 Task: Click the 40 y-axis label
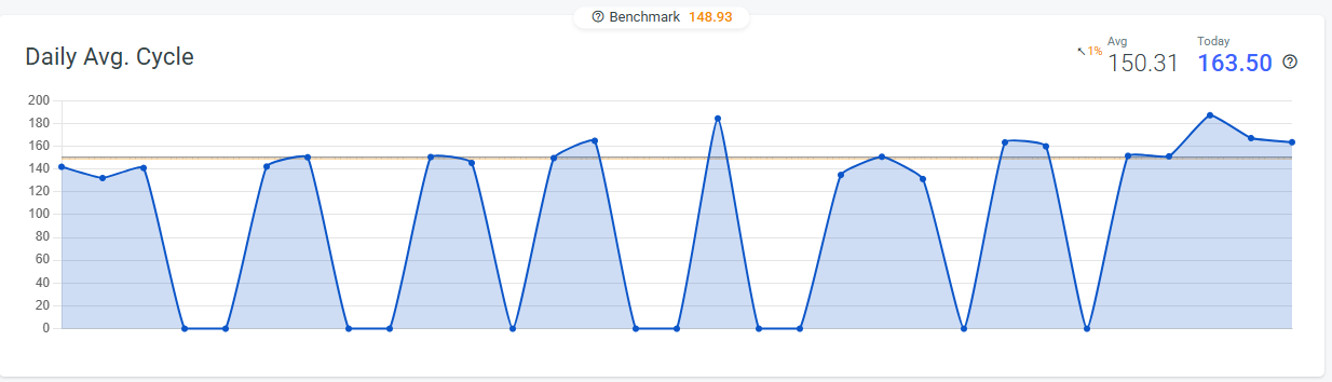(x=43, y=282)
